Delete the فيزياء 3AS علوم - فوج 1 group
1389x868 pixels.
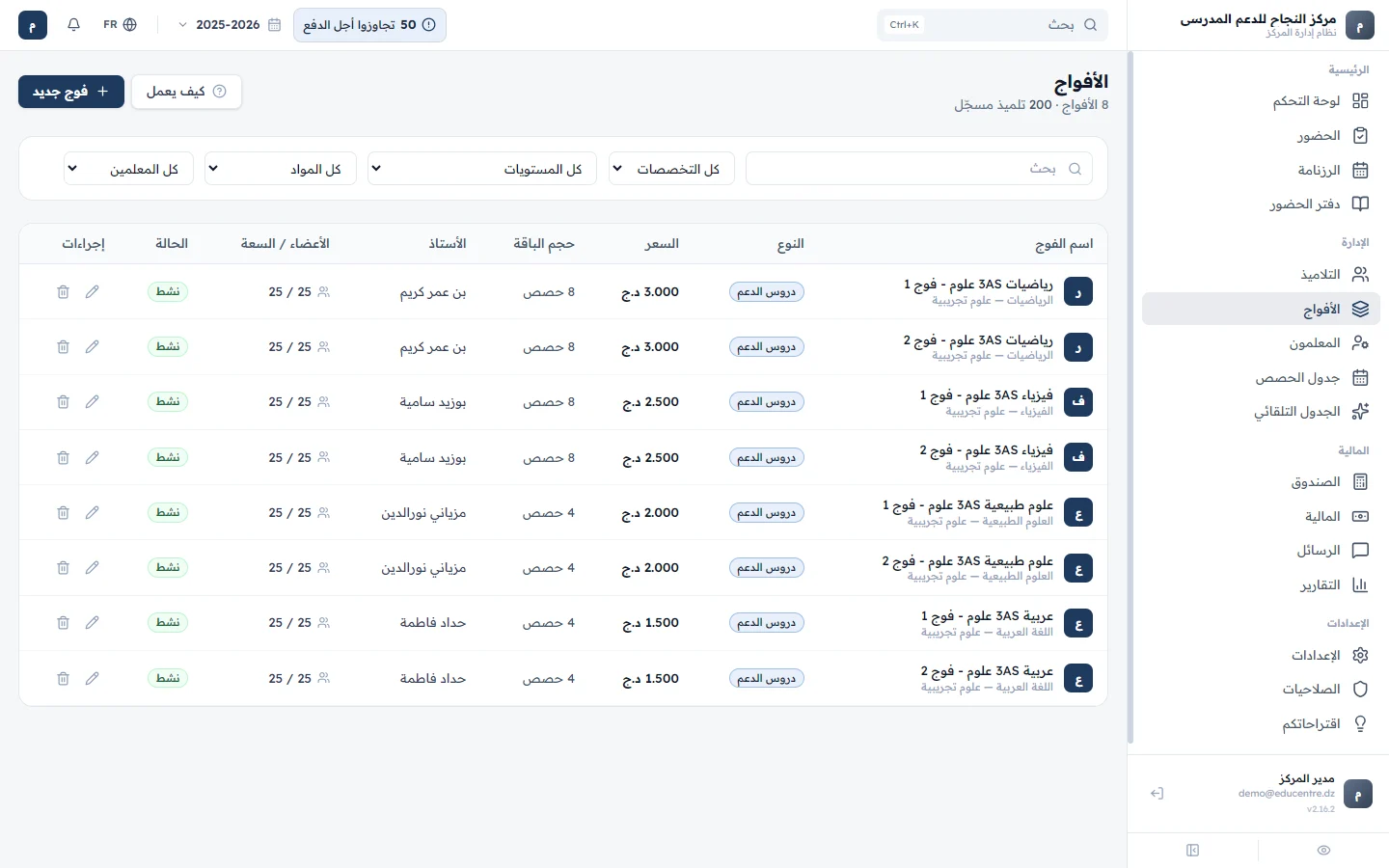(63, 401)
